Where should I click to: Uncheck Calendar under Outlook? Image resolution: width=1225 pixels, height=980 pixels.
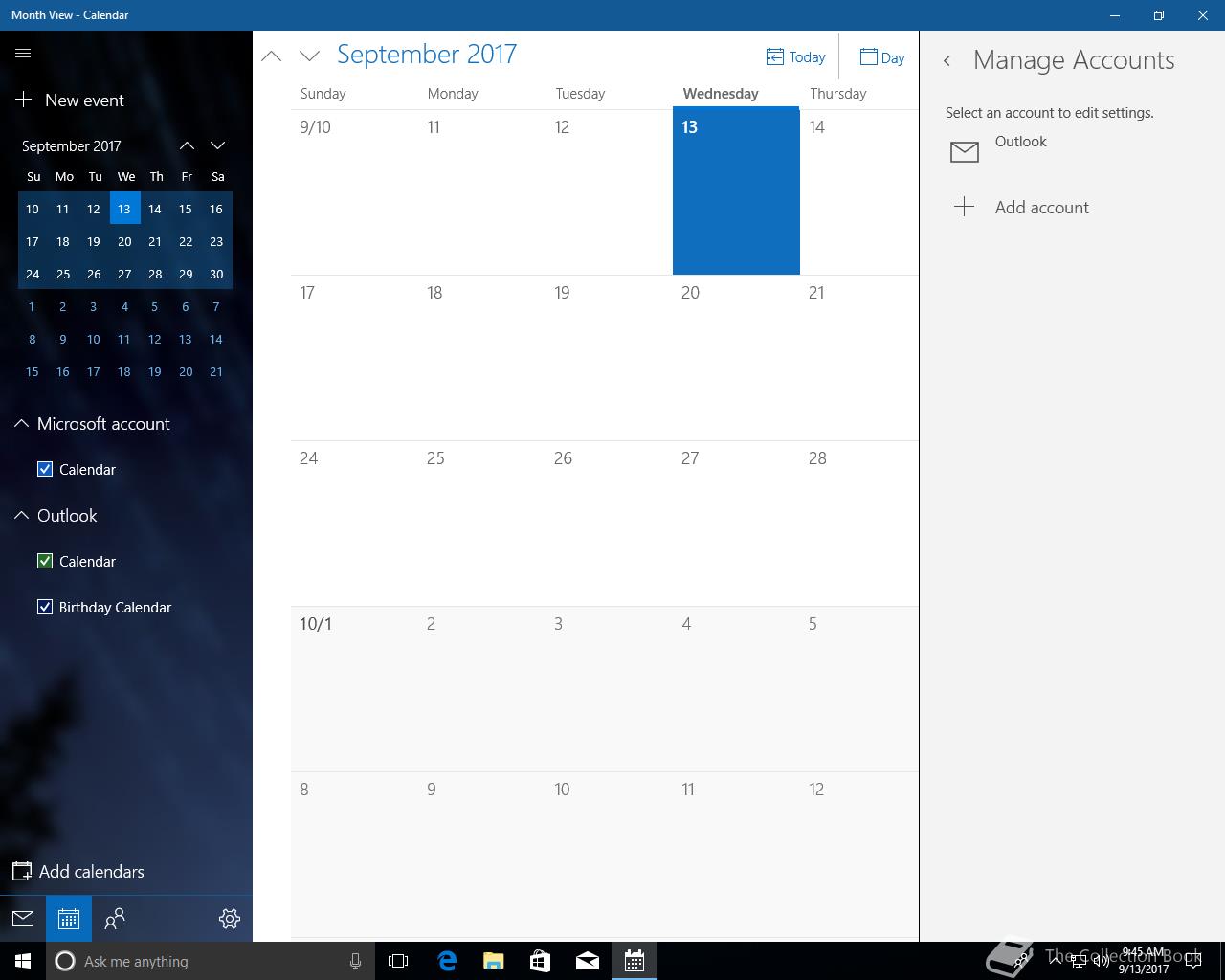pyautogui.click(x=45, y=561)
